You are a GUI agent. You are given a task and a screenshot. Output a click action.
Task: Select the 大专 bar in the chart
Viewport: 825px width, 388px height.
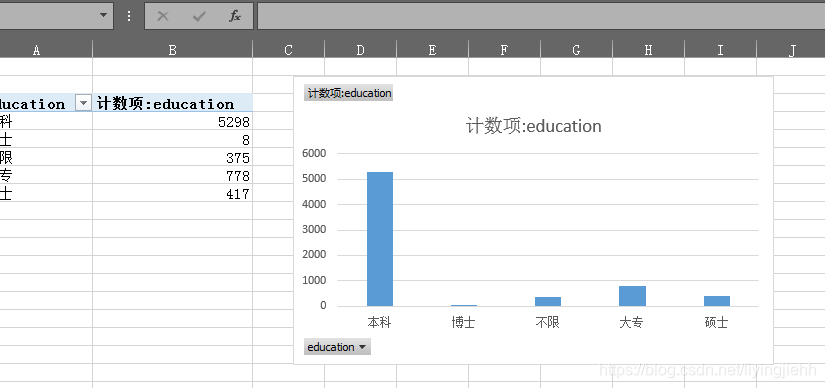click(632, 296)
